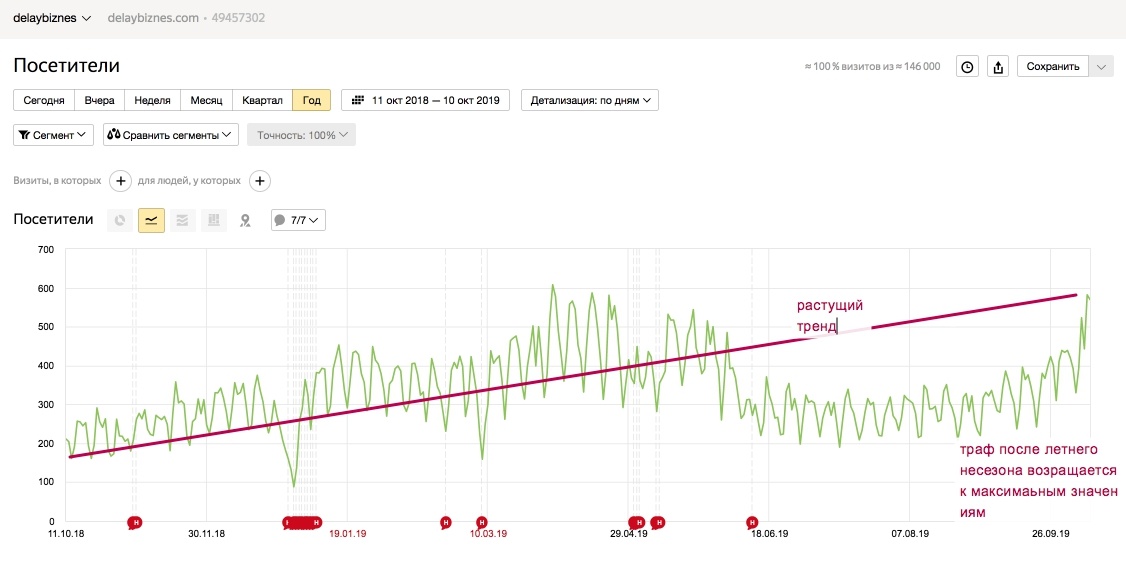This screenshot has width=1126, height=572.
Task: Open the Детализация: по дням dropdown
Action: click(x=590, y=100)
